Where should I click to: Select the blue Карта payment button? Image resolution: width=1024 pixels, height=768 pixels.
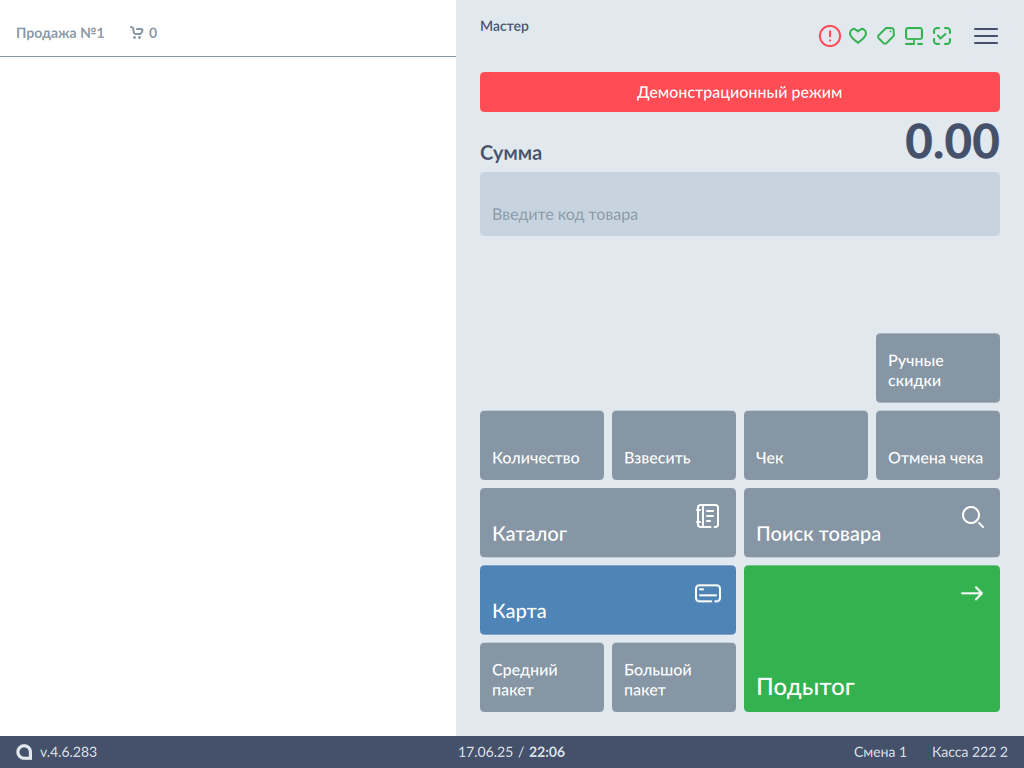coord(607,600)
